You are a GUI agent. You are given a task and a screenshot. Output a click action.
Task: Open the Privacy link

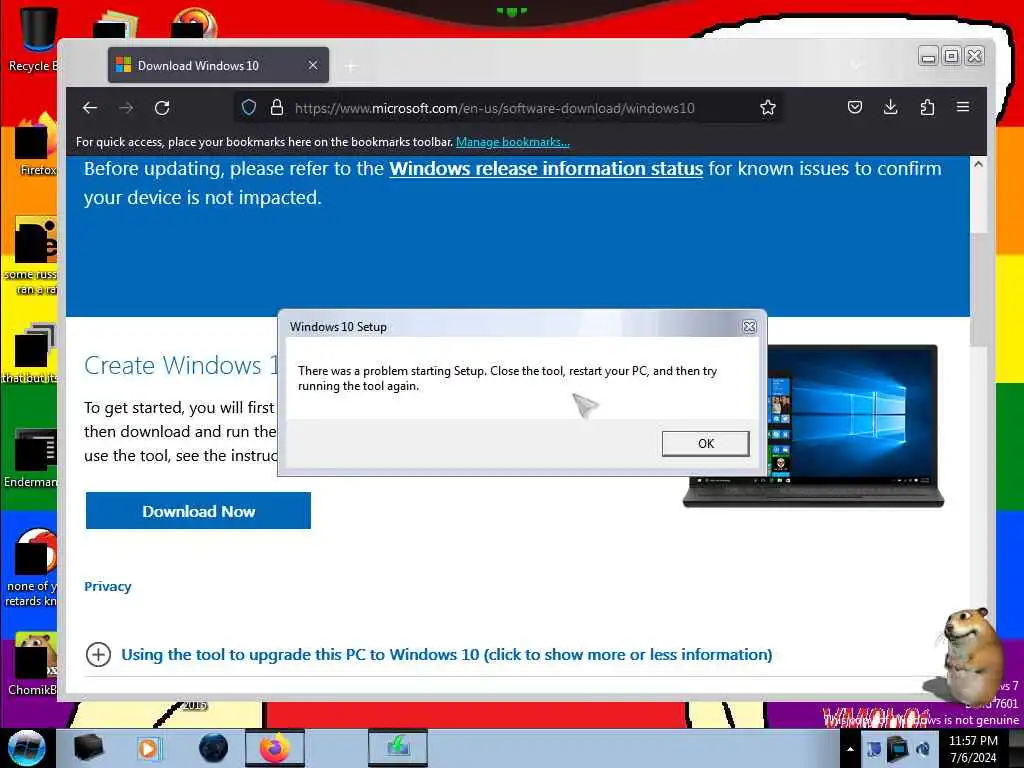coord(108,586)
